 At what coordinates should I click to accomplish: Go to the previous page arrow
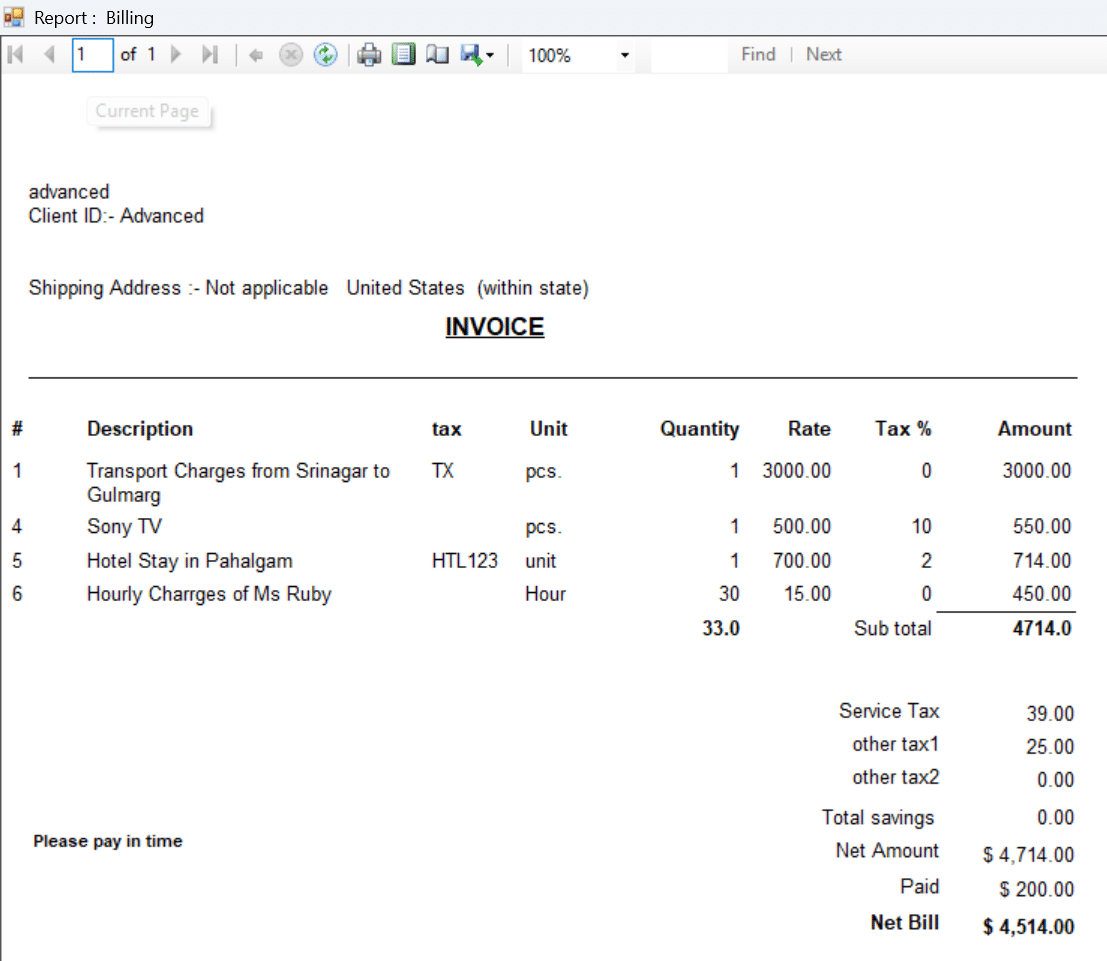(x=48, y=55)
